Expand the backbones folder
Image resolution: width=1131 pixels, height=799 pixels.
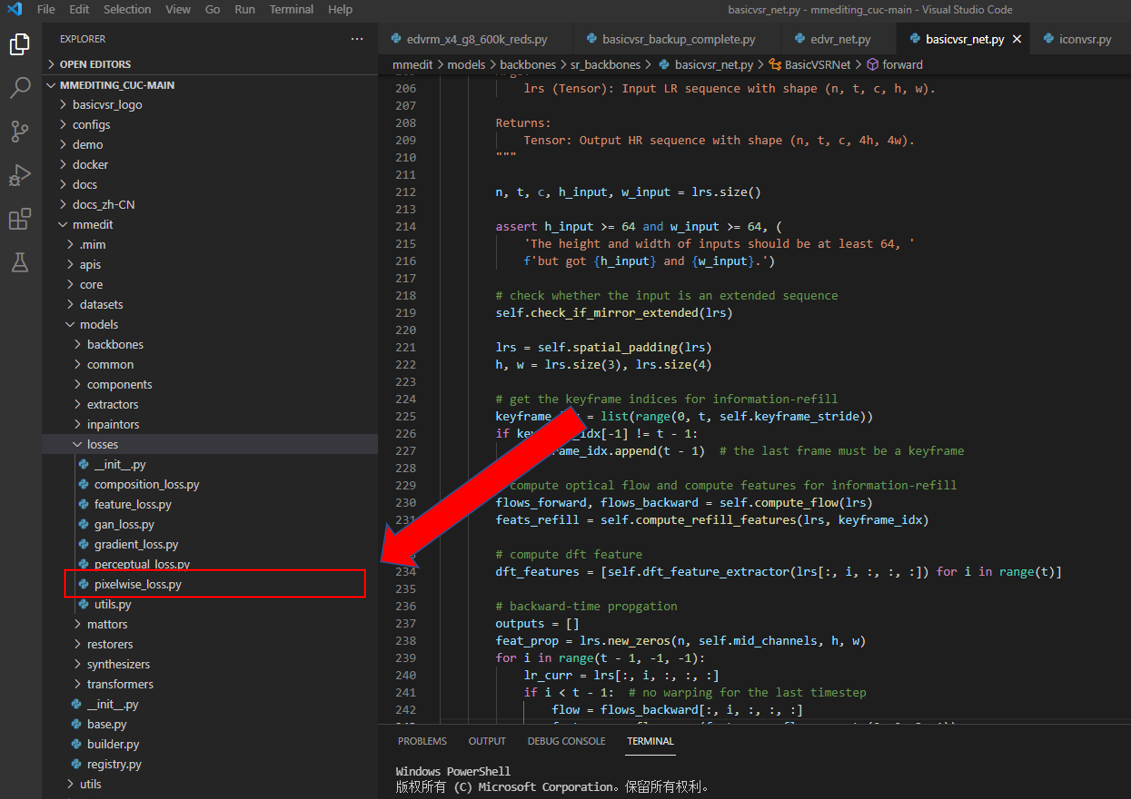210,345
